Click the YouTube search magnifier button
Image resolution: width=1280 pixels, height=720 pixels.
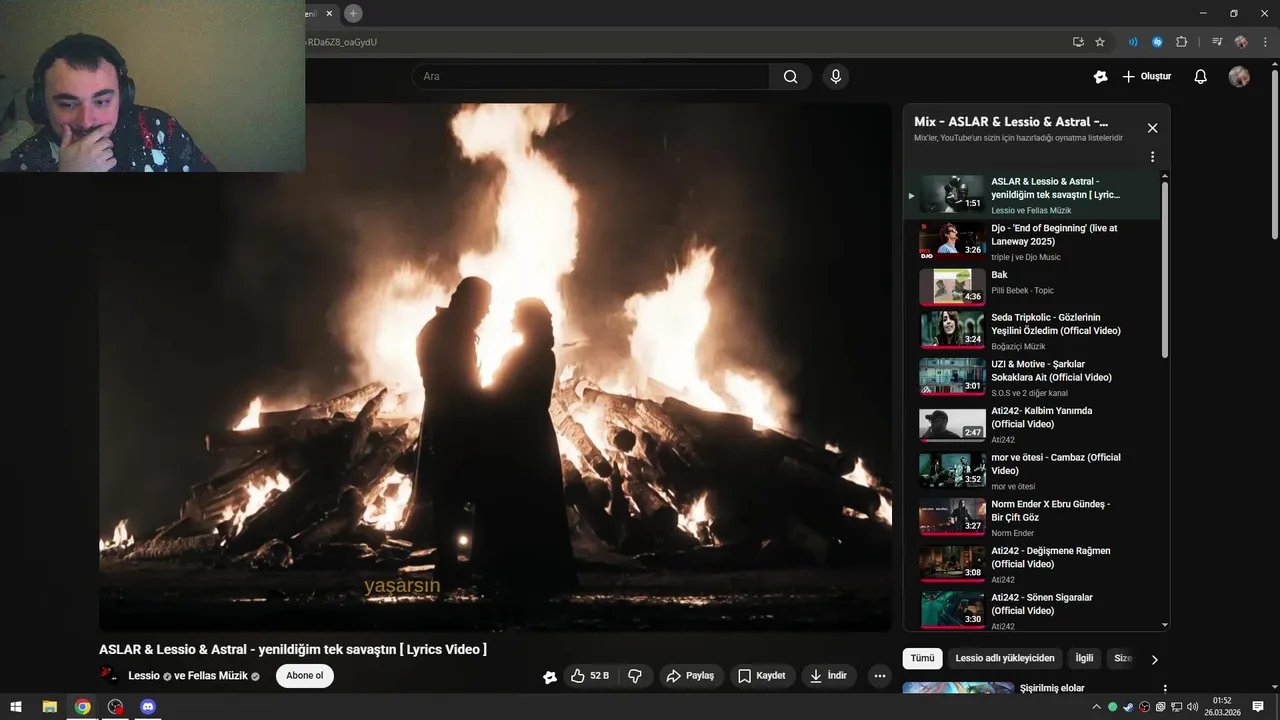click(790, 77)
